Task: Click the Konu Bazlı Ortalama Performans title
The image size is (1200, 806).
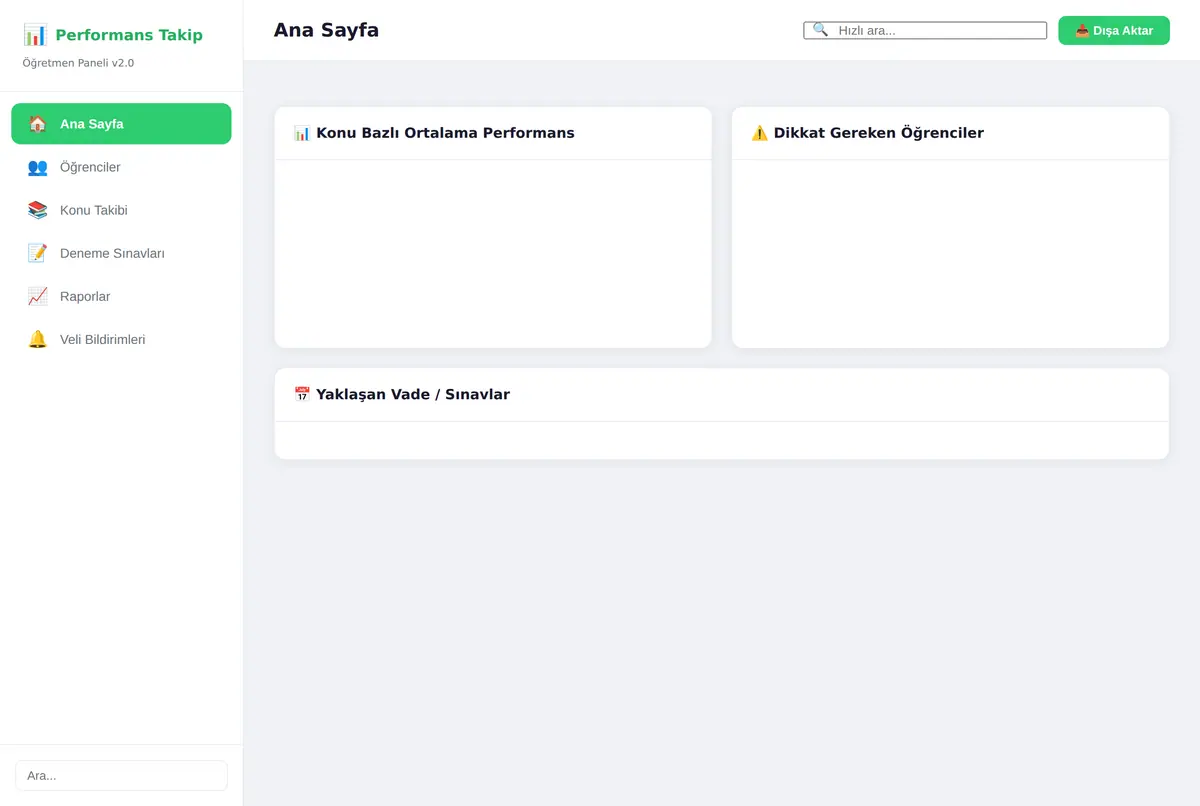Action: [445, 133]
